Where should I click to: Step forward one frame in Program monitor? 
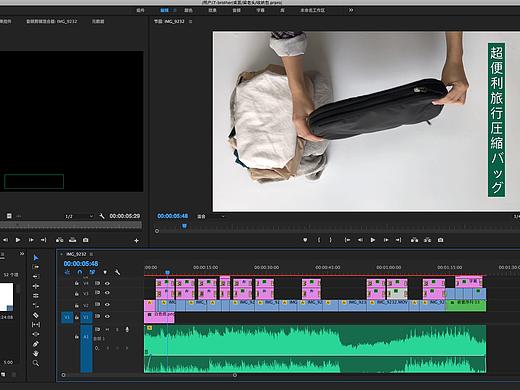tap(386, 240)
